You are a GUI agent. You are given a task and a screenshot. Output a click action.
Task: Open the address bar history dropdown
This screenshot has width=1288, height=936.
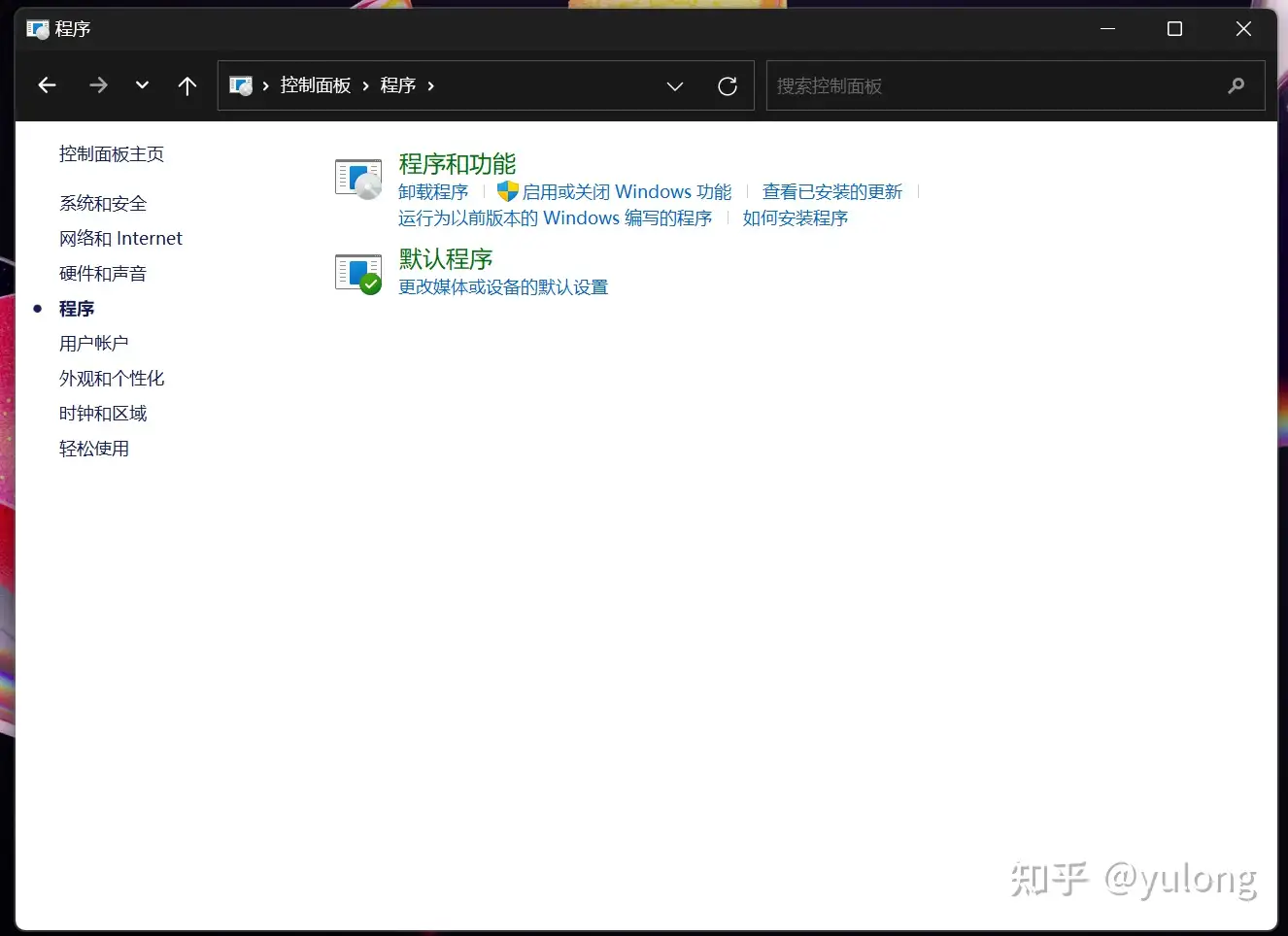[675, 86]
